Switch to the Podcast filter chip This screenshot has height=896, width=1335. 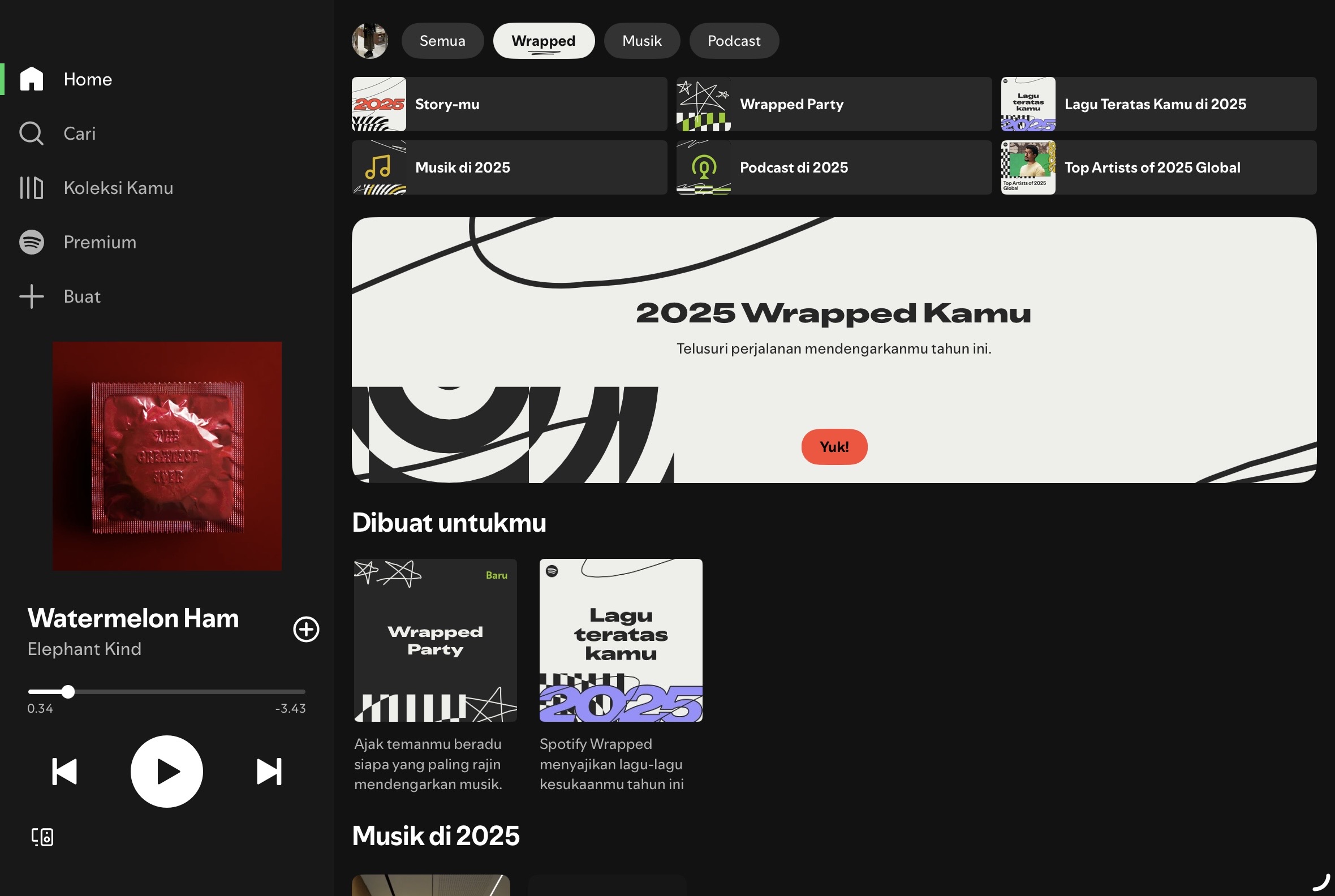click(x=734, y=41)
